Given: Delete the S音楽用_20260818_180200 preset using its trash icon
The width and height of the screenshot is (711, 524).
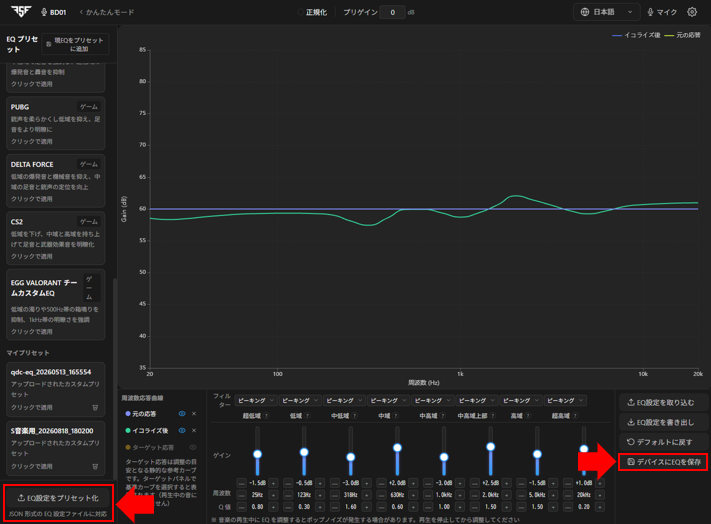Looking at the screenshot, I should pyautogui.click(x=95, y=466).
